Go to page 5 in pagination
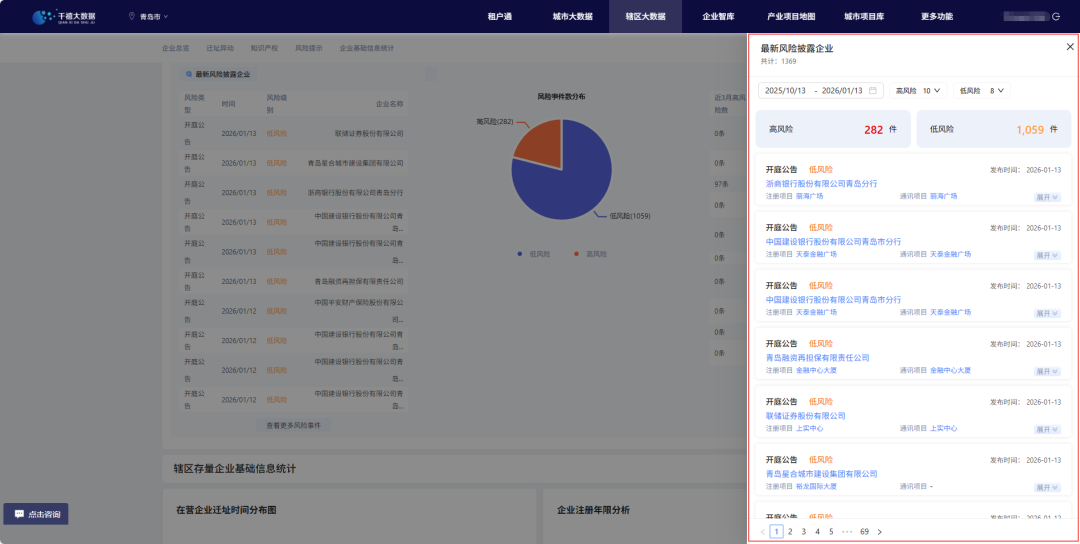The height and width of the screenshot is (544, 1080). 831,532
